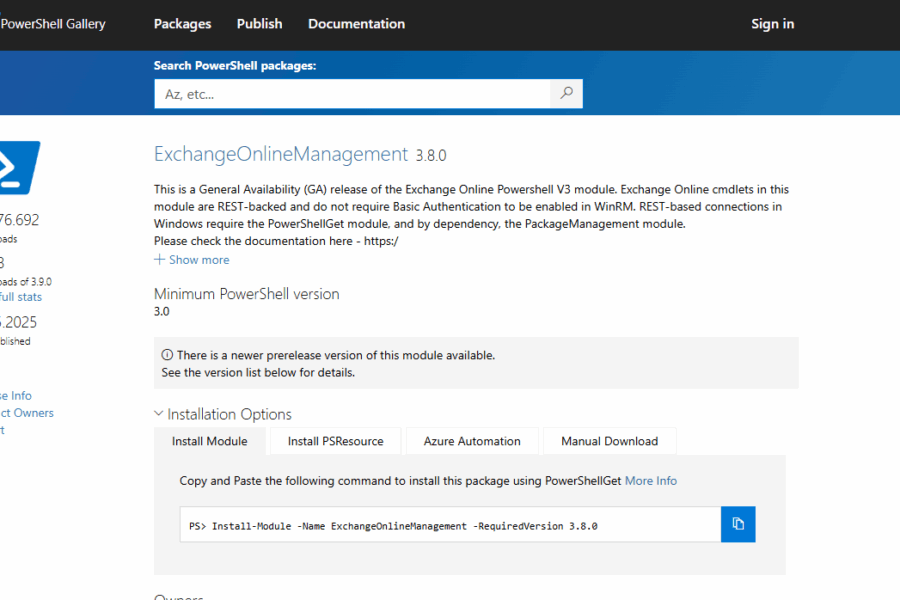The width and height of the screenshot is (900, 600).
Task: Open the full stats link
Action: tap(21, 297)
